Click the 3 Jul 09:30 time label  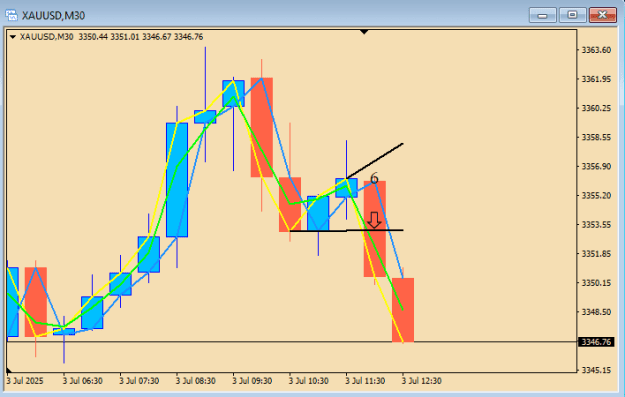click(x=252, y=381)
